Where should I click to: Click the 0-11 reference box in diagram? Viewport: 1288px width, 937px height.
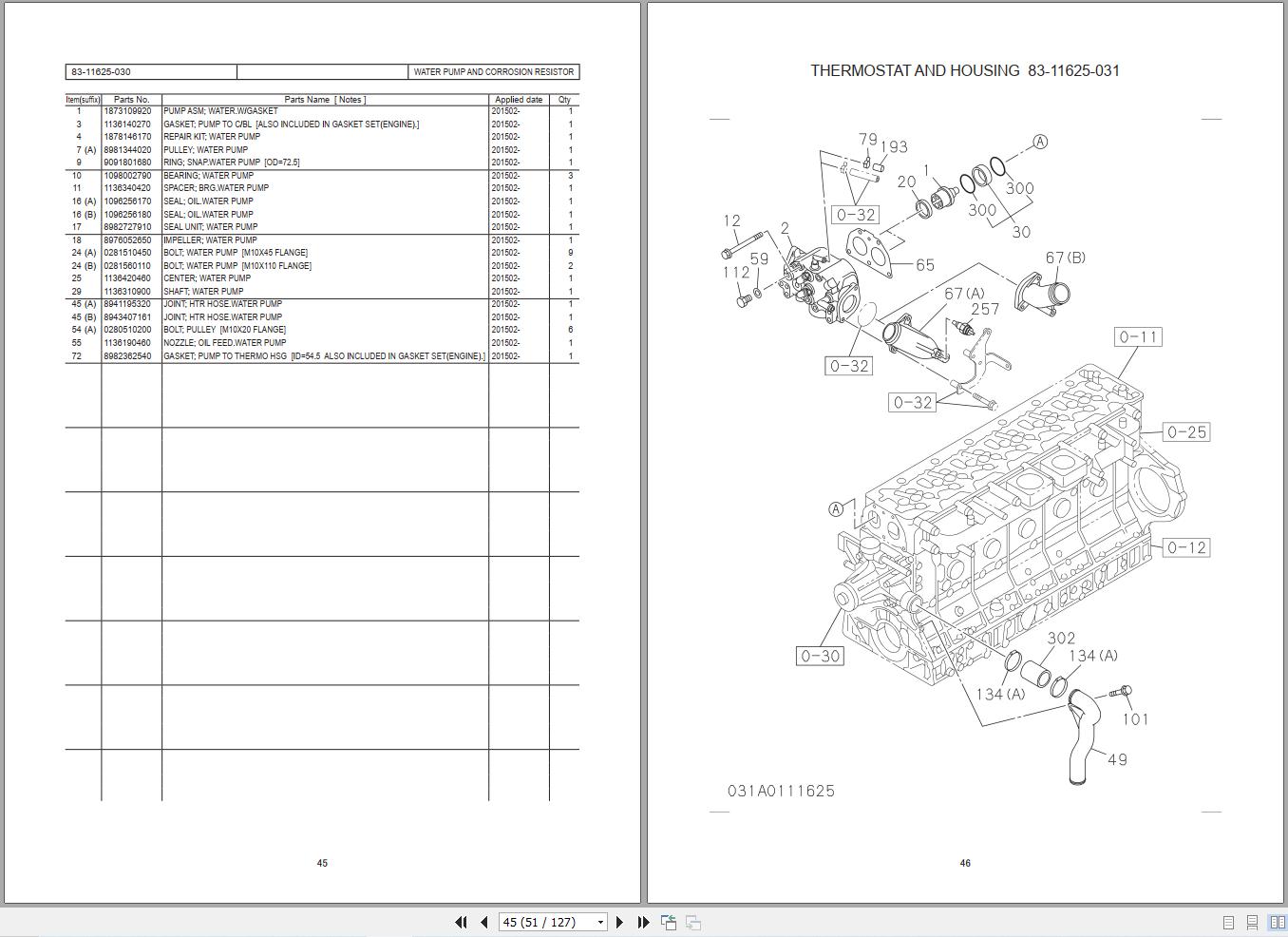(x=1138, y=337)
